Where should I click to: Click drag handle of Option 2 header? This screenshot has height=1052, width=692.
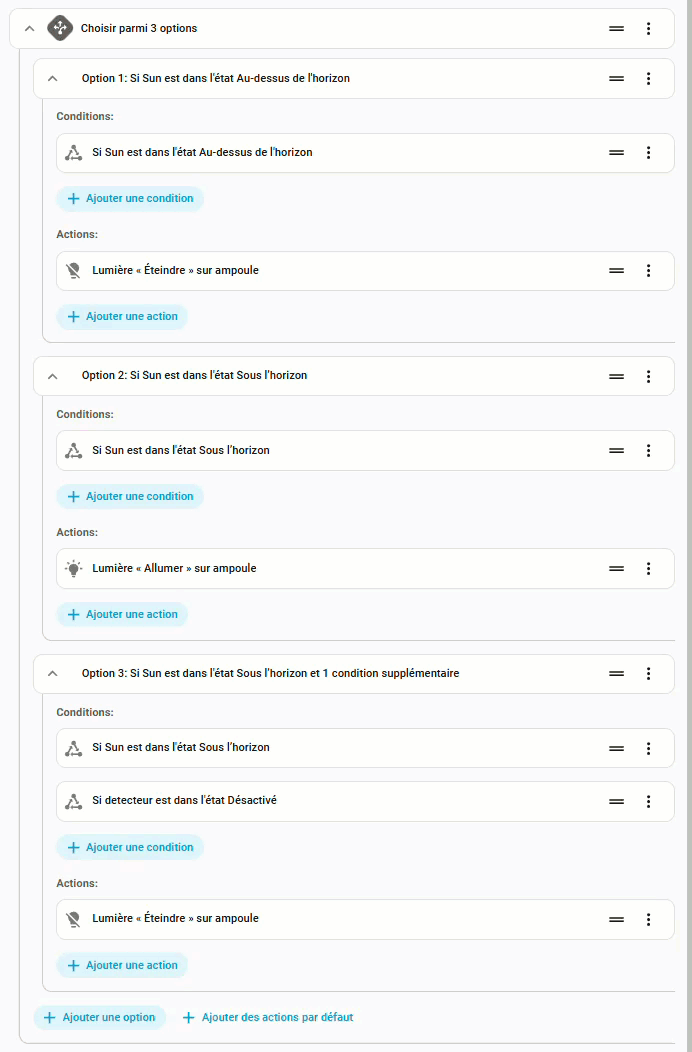pos(616,376)
